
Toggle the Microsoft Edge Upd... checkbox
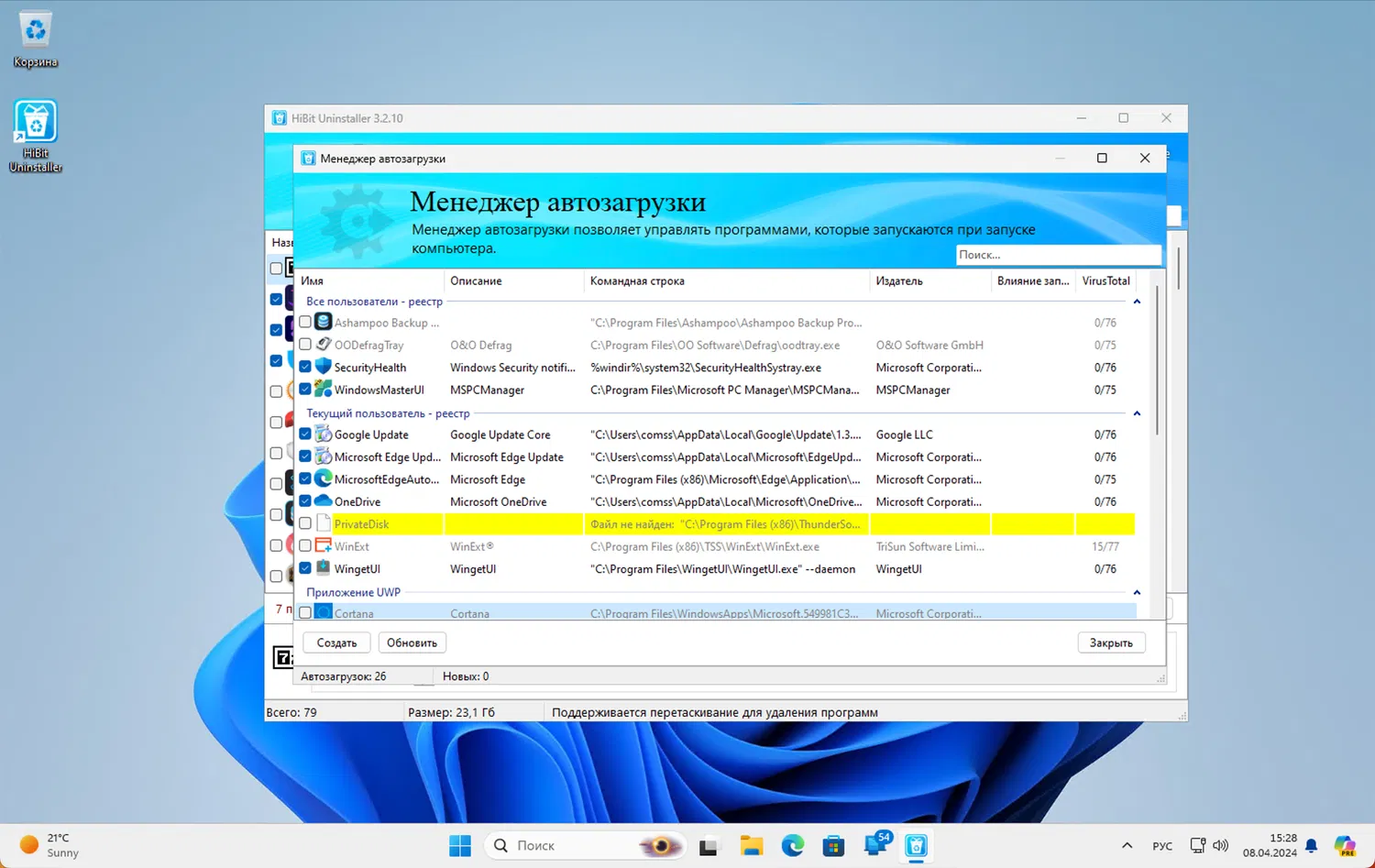point(305,456)
